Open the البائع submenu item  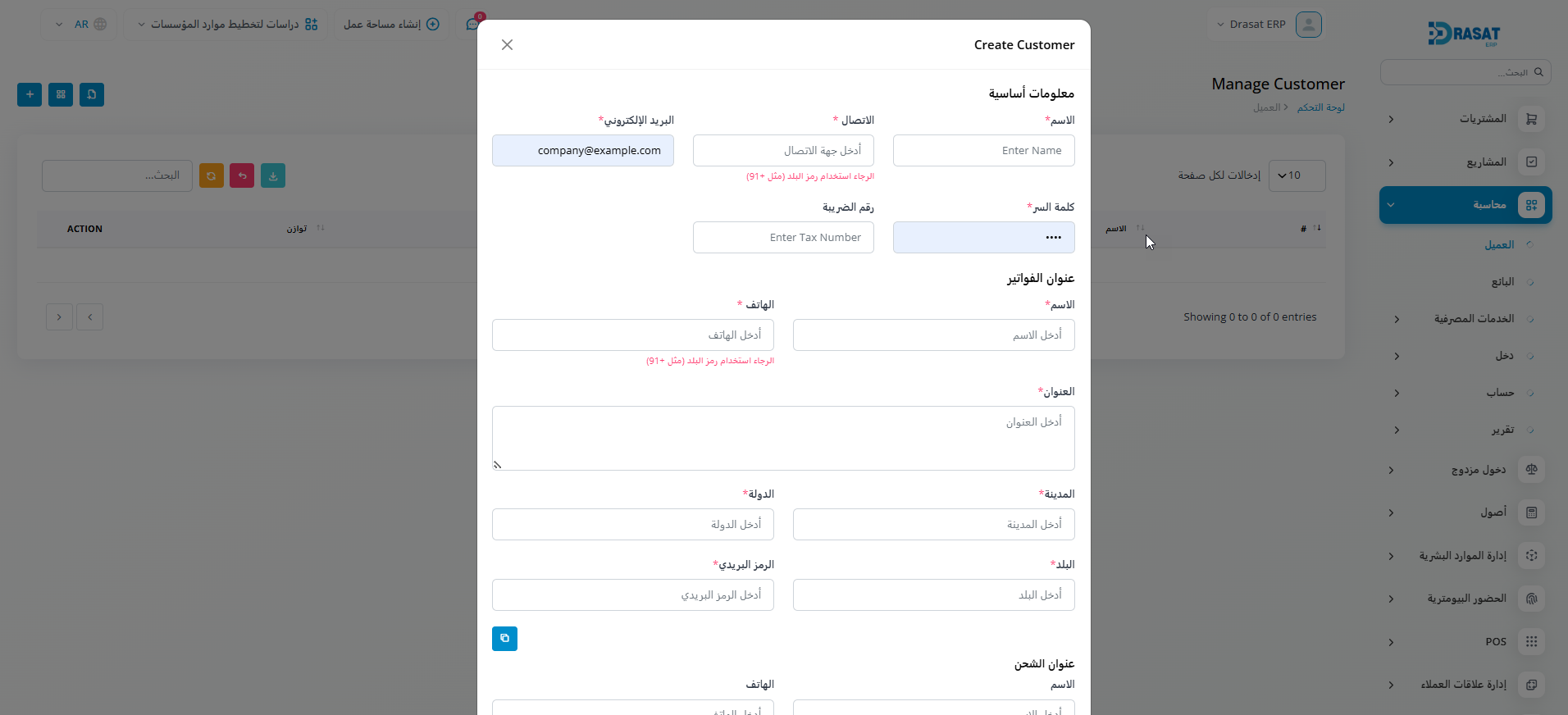[1502, 282]
